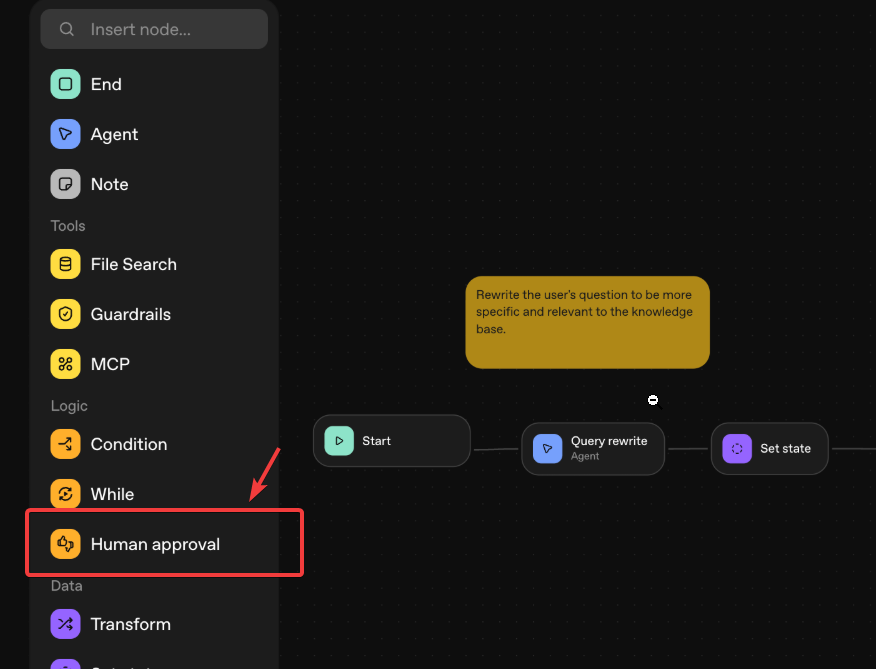
Task: Open the Query rewrite agent node
Action: (x=593, y=448)
